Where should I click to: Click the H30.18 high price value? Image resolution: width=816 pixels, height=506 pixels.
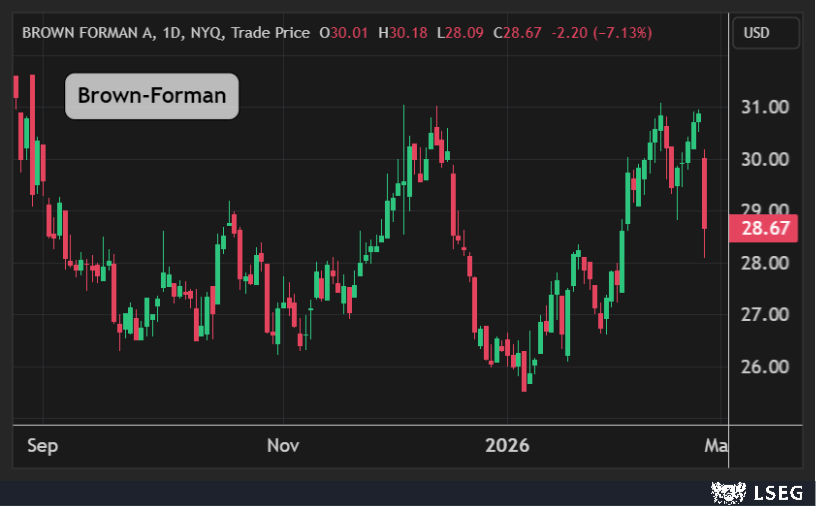click(402, 33)
